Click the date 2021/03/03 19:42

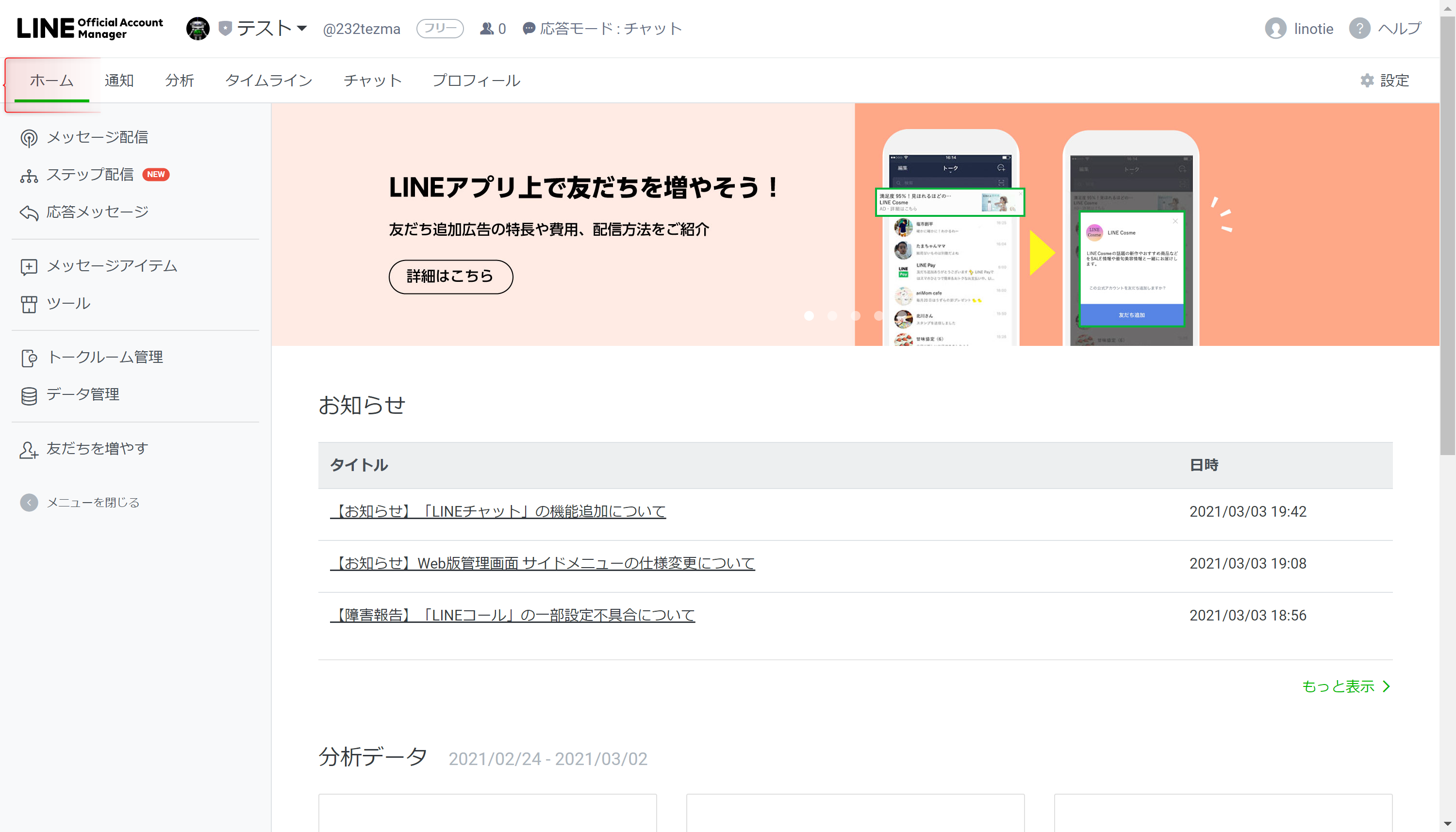point(1248,511)
